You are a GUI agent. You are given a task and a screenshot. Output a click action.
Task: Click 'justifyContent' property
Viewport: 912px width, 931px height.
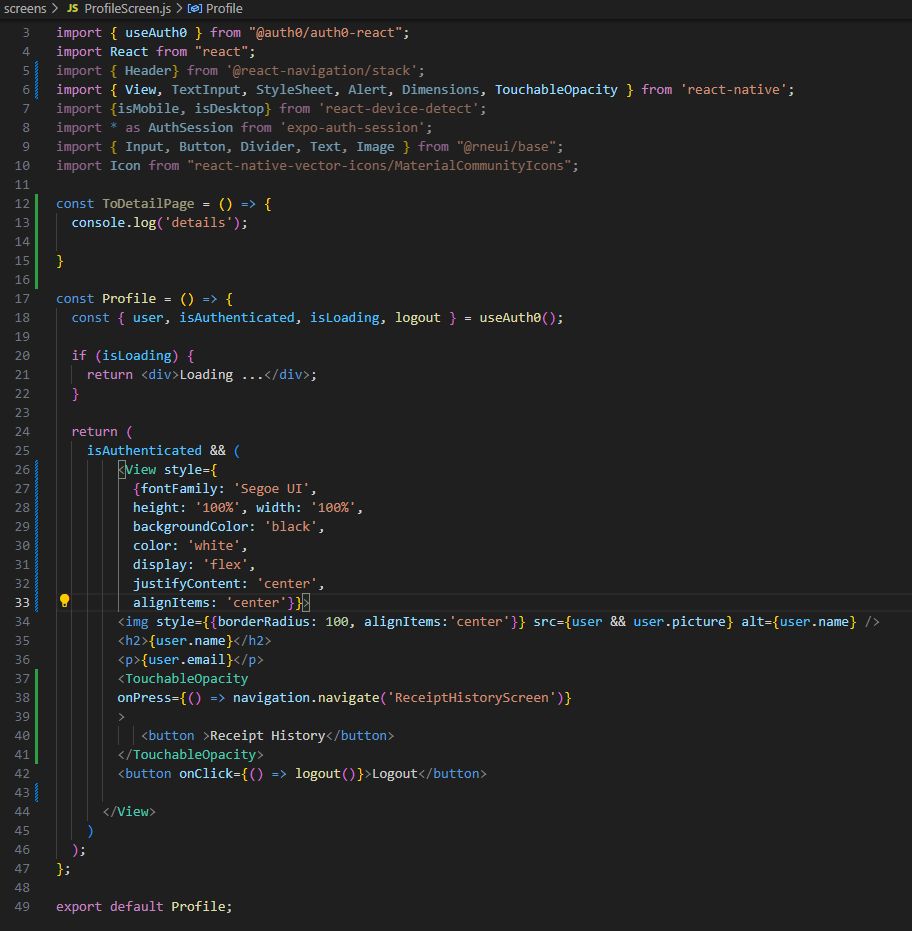coord(186,584)
